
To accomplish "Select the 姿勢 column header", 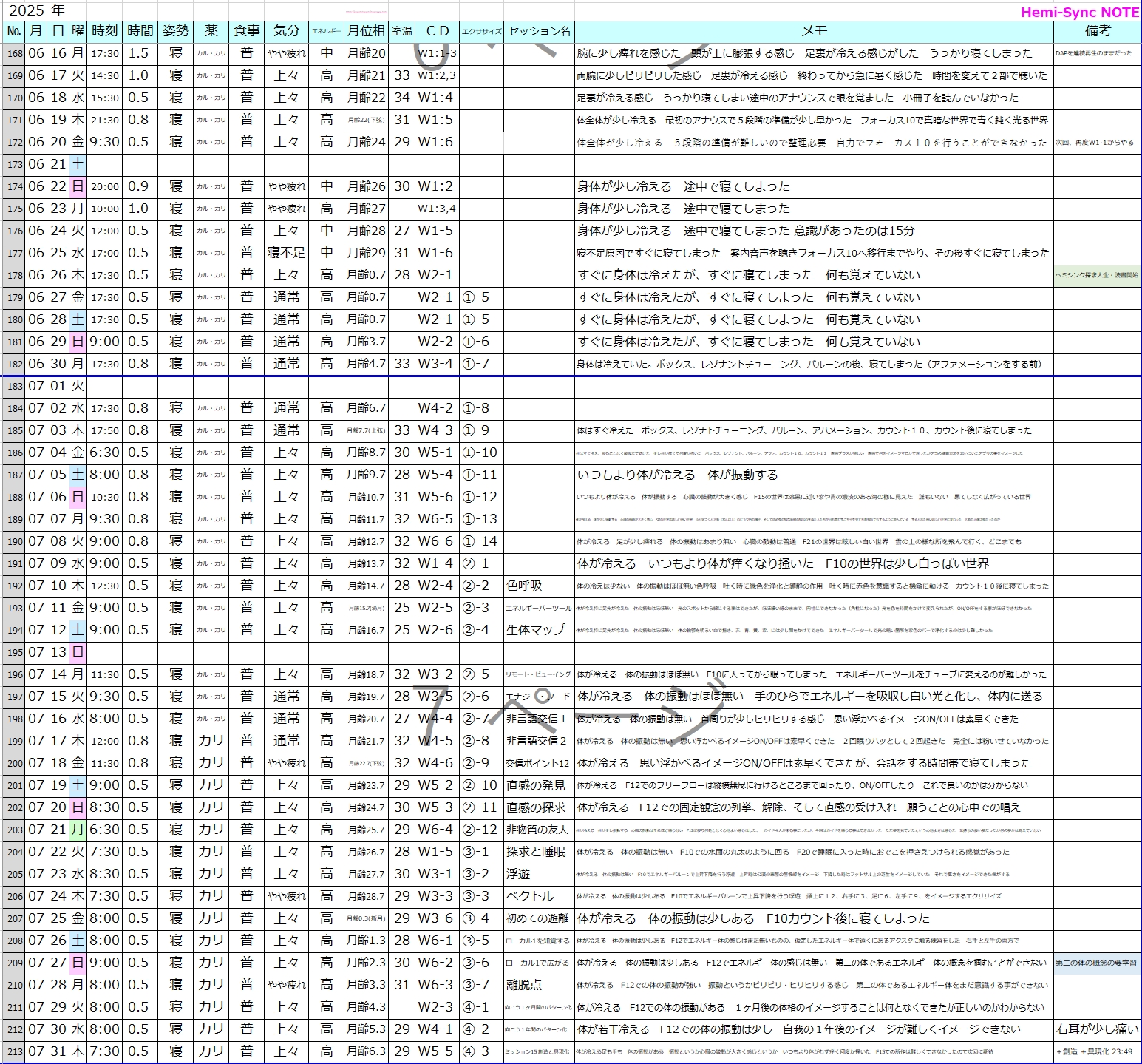I will coord(176,31).
